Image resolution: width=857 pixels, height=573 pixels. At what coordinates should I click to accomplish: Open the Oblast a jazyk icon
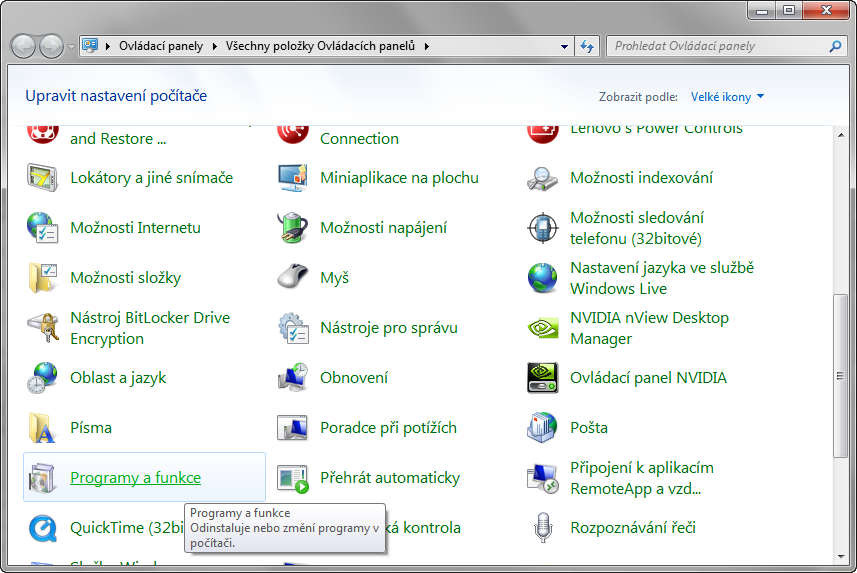click(x=43, y=378)
